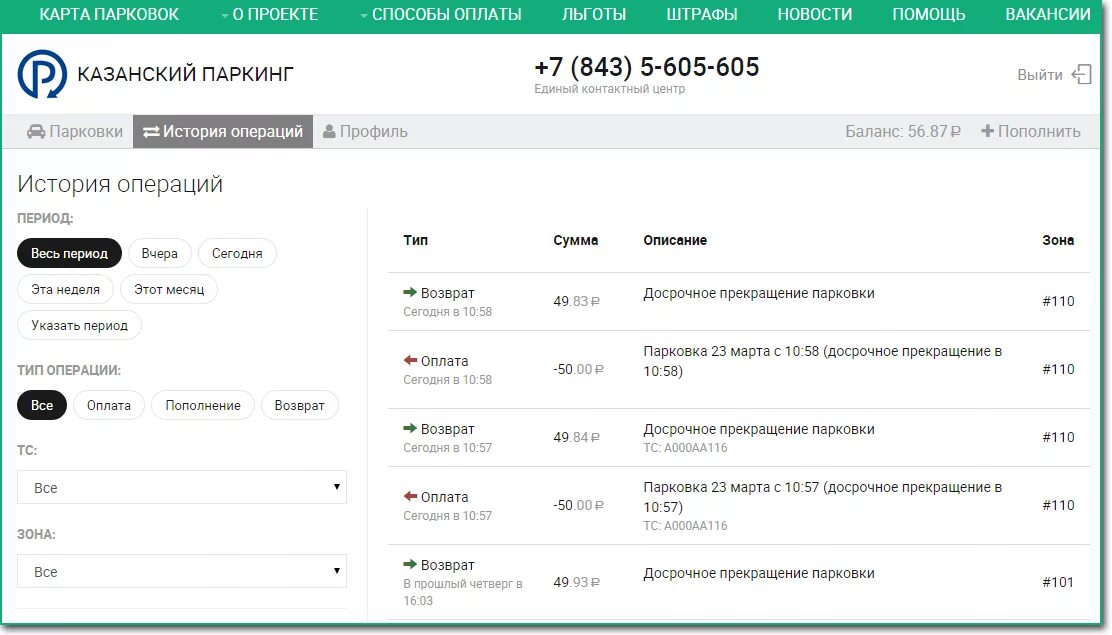Enable the Оплата operation type filter
Screen dimensions: 1112x635
[x=108, y=405]
